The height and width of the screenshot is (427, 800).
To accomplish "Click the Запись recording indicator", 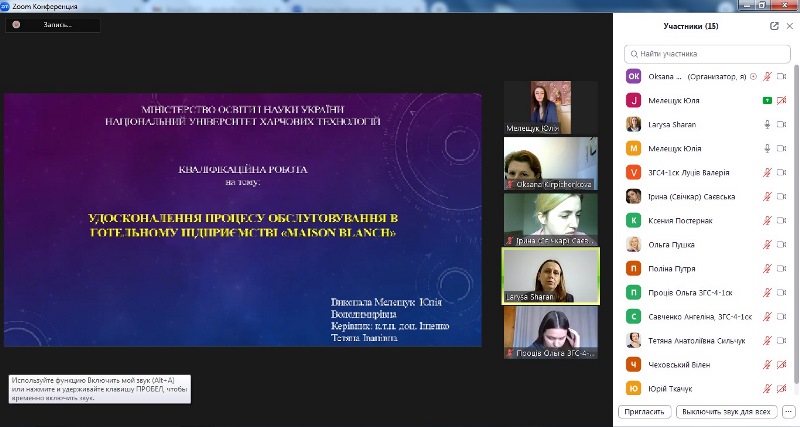I will [x=53, y=24].
